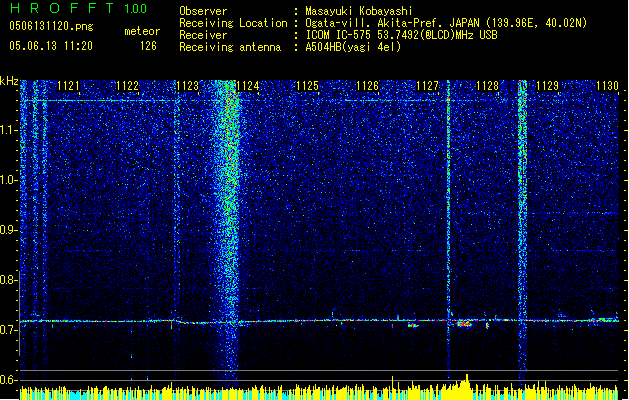
Task: Click the red signal blob after 1127 marker
Action: (464, 323)
